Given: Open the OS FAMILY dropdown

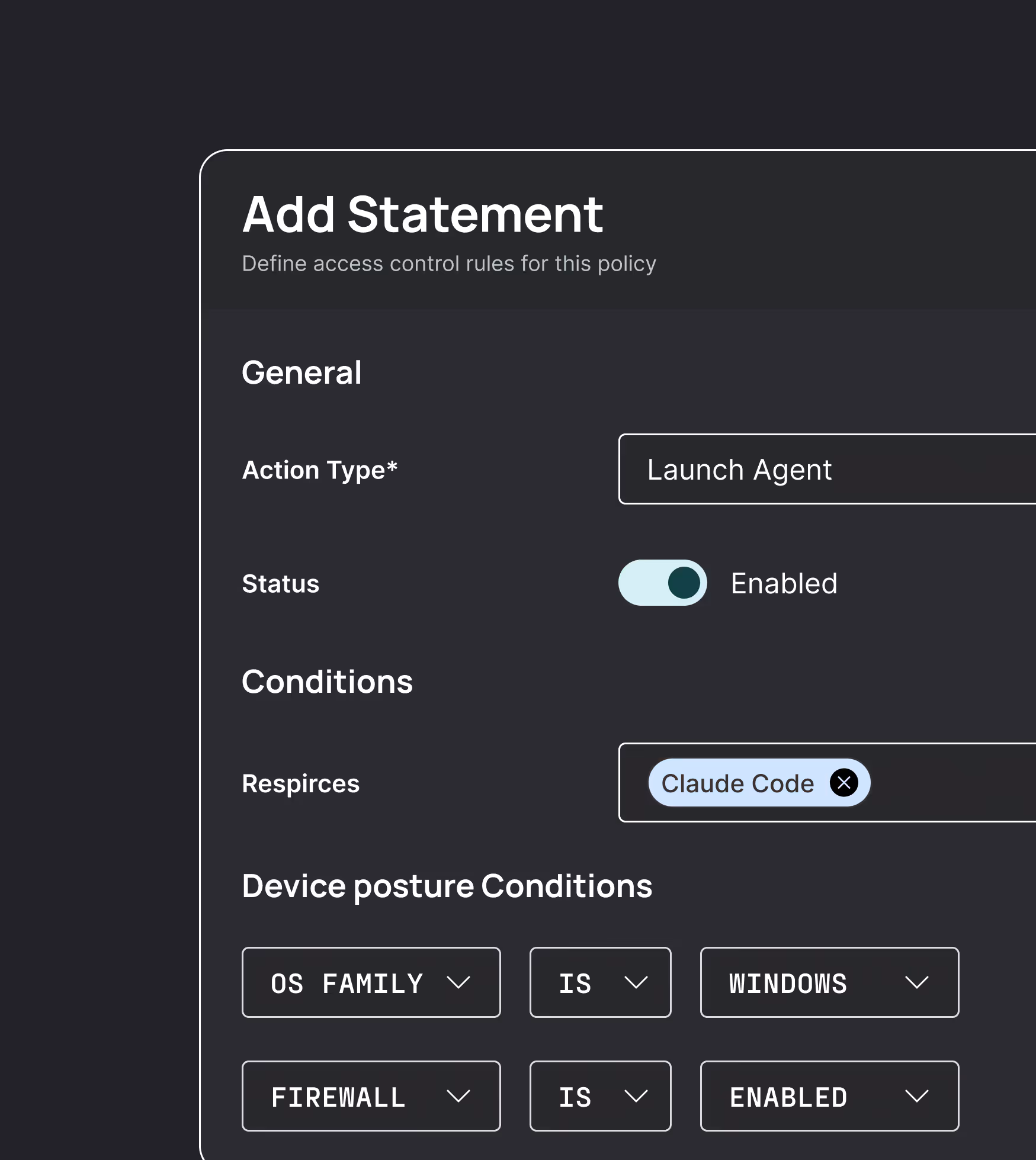Looking at the screenshot, I should (x=371, y=983).
